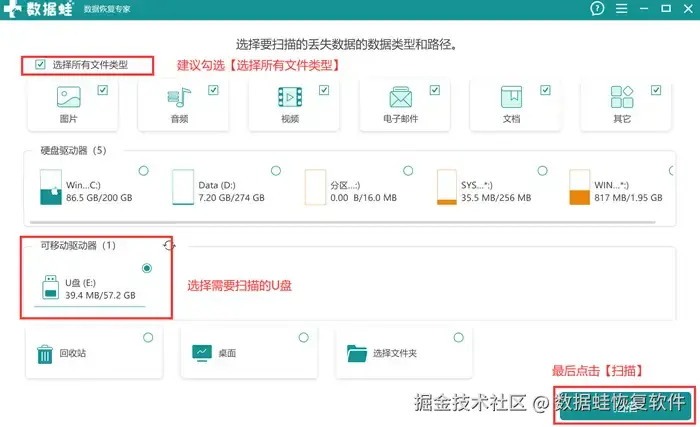The height and width of the screenshot is (427, 700).
Task: Select the 分区 16.0 MB radio button
Action: coord(408,171)
